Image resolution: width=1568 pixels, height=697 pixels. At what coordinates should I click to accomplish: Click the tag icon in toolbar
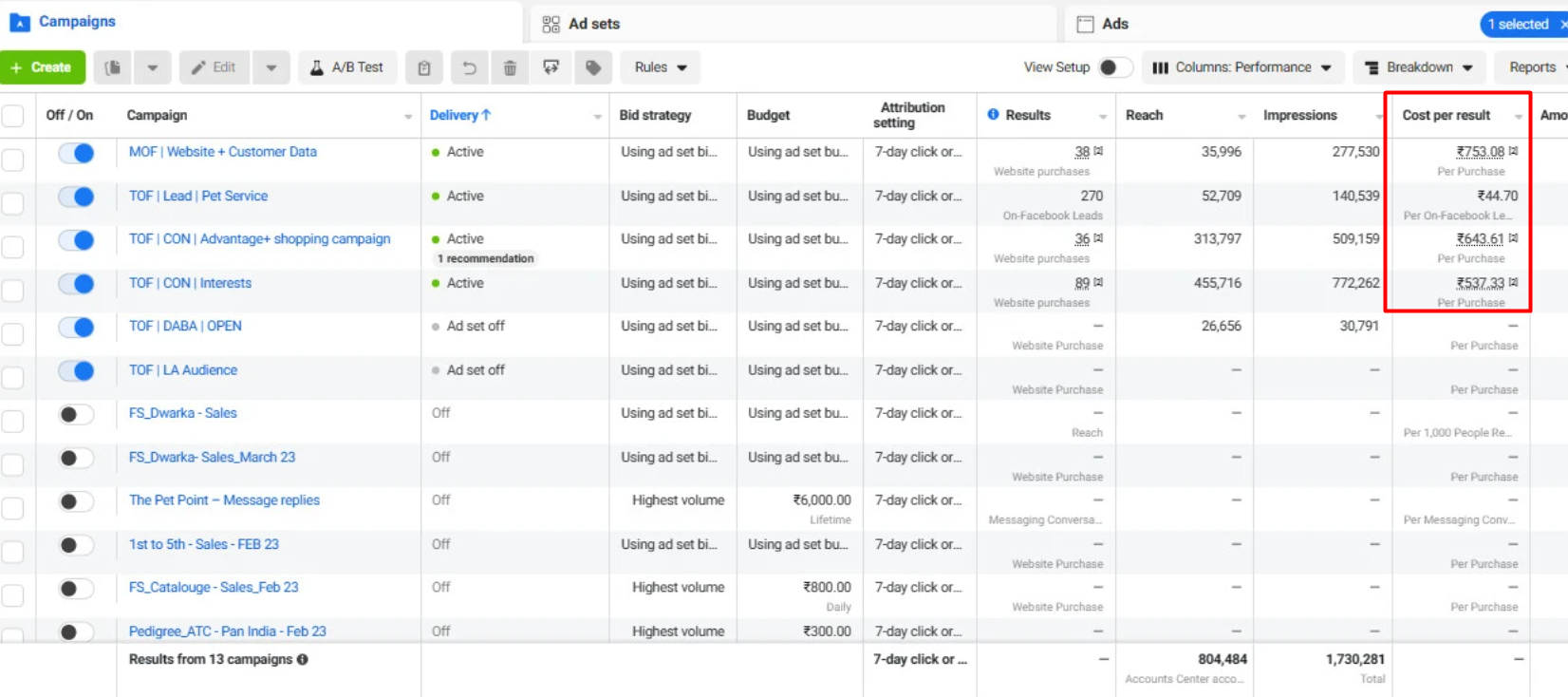coord(593,67)
